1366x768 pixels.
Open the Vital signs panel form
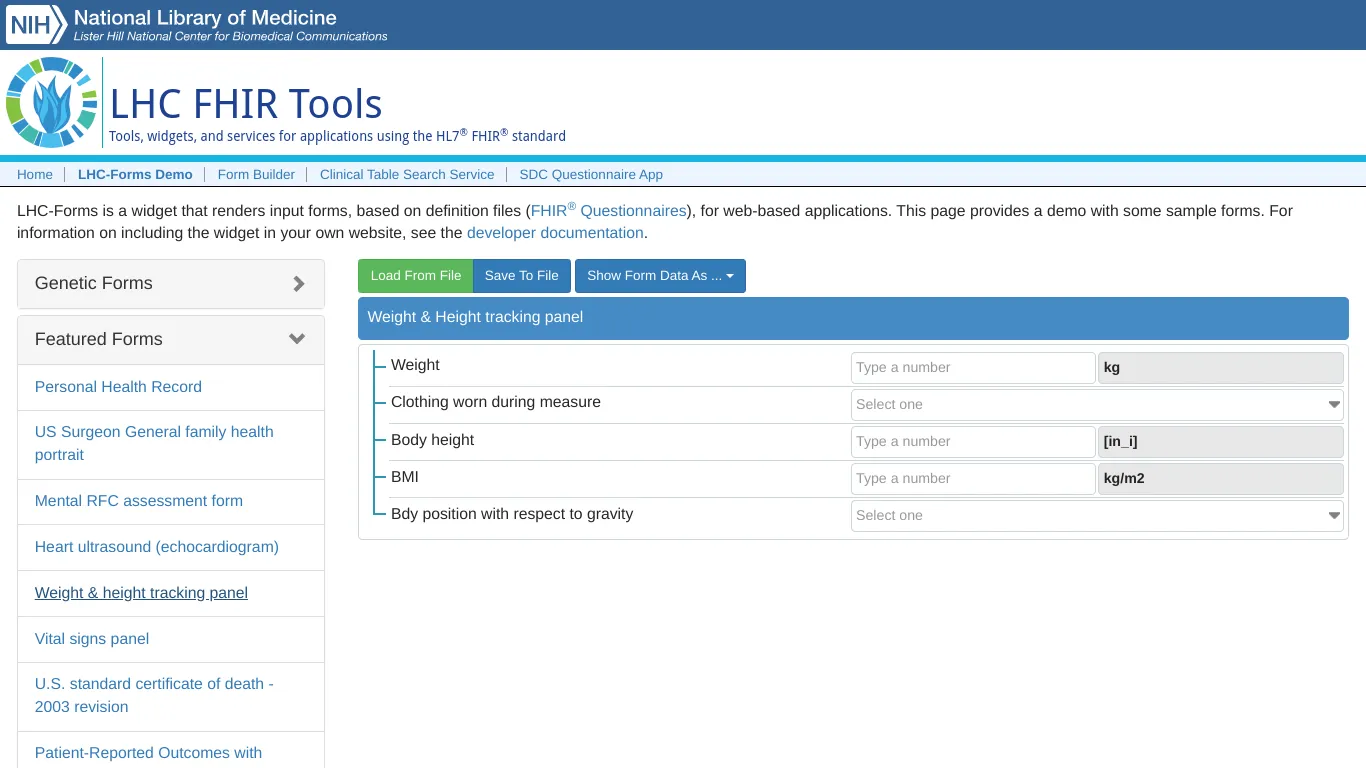[x=92, y=639]
